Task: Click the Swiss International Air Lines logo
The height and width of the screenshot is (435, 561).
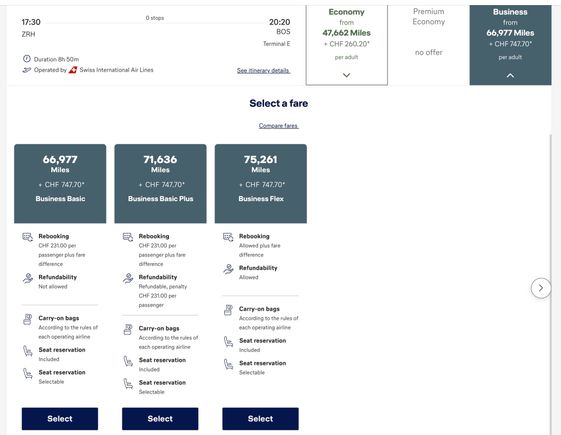Action: (x=73, y=70)
